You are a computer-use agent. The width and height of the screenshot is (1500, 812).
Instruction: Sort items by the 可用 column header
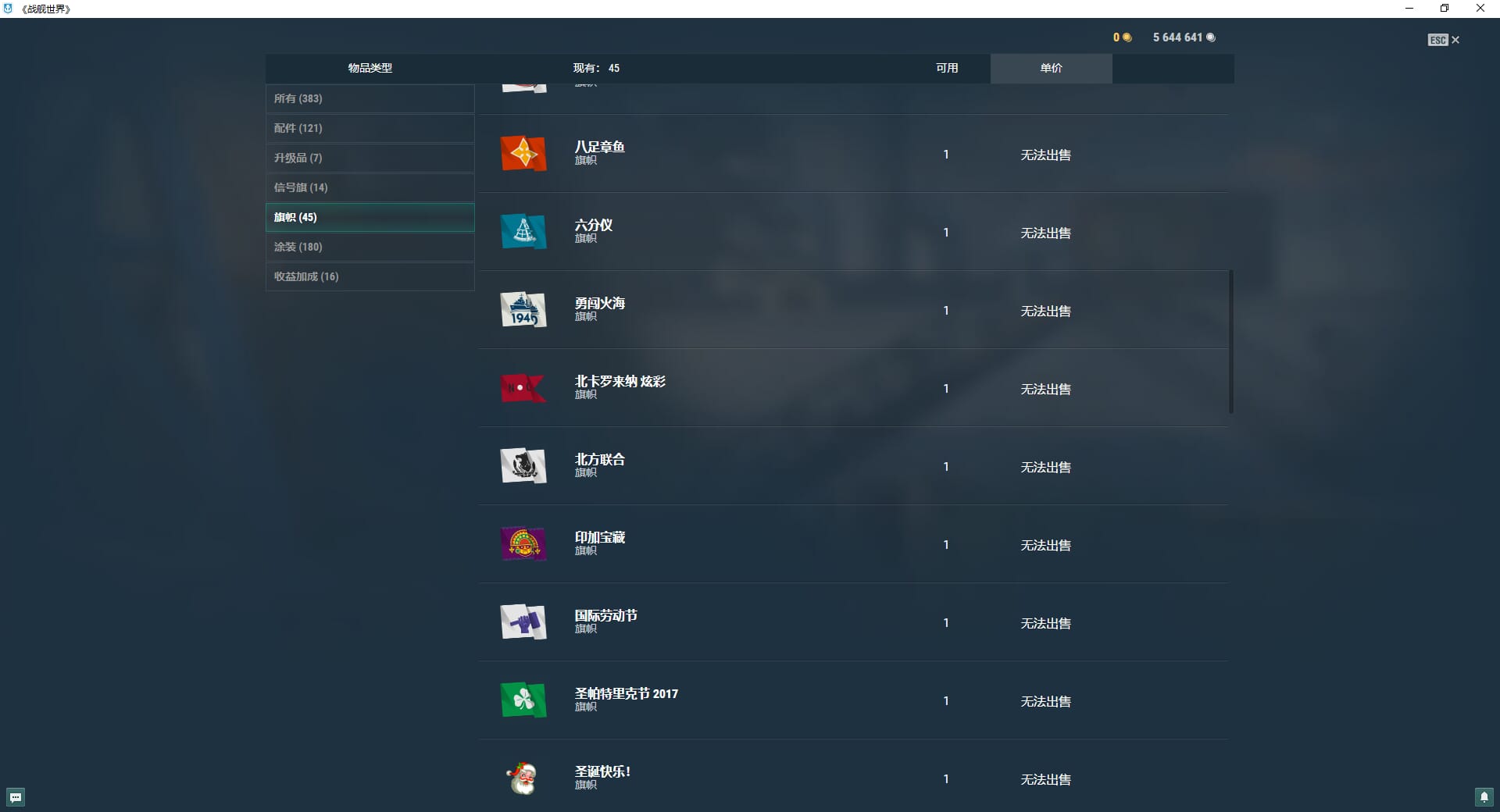click(x=947, y=68)
